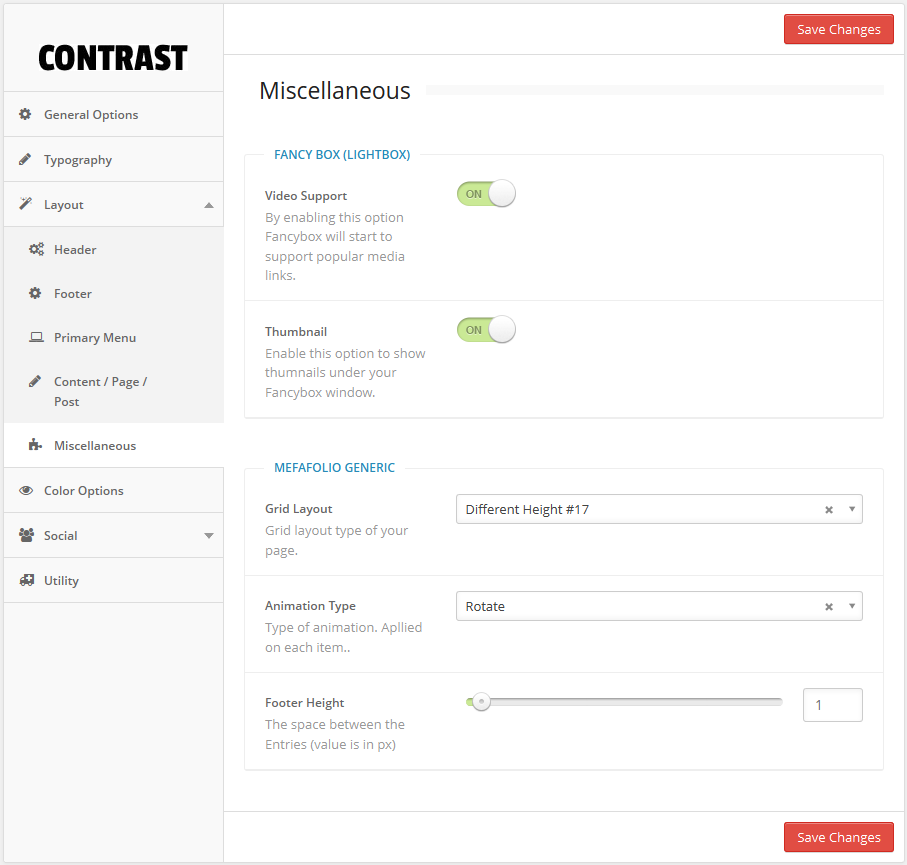
Task: Click the pencil icon next to Typography
Action: tap(26, 160)
